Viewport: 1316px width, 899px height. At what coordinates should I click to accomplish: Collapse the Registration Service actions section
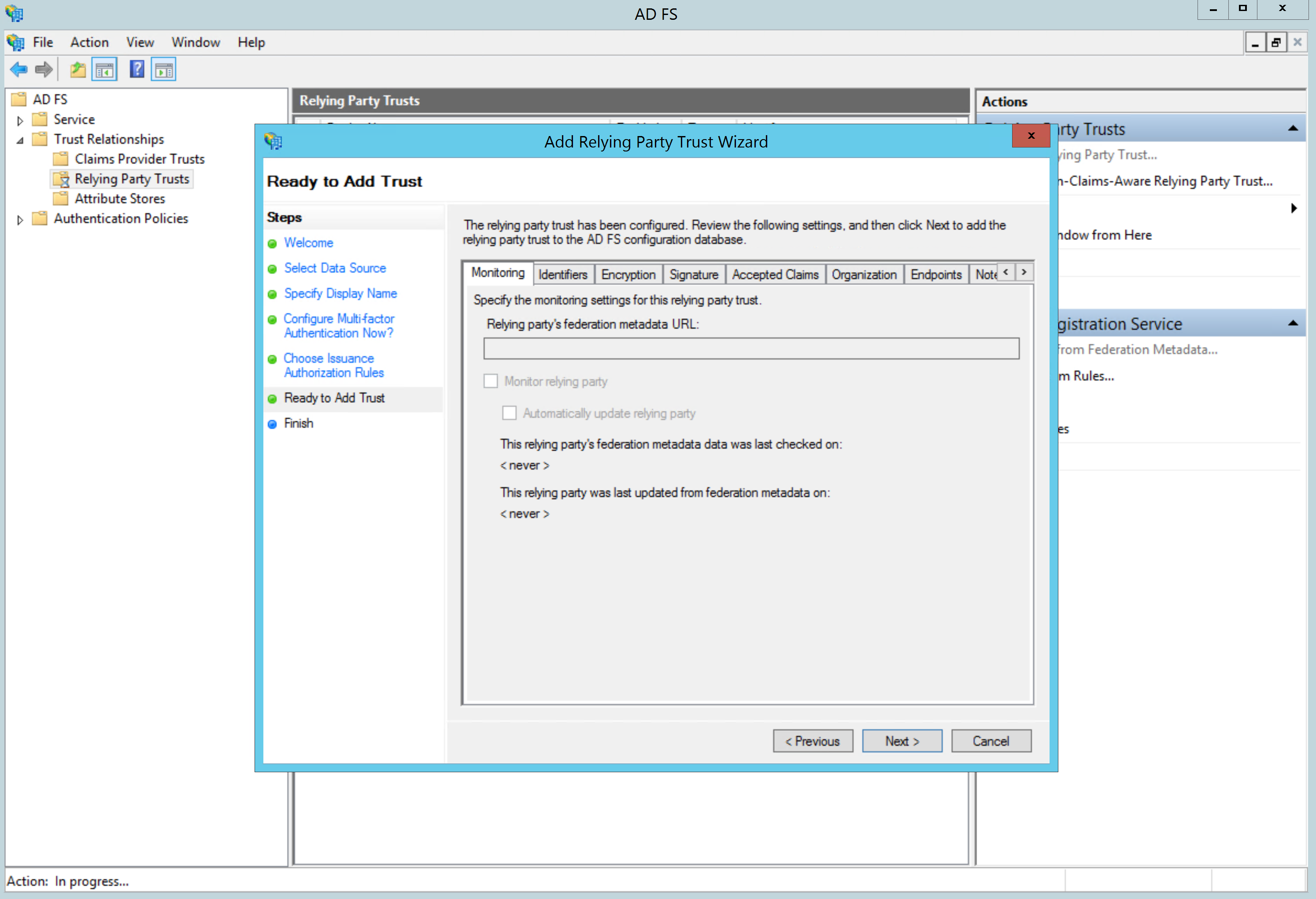1294,323
